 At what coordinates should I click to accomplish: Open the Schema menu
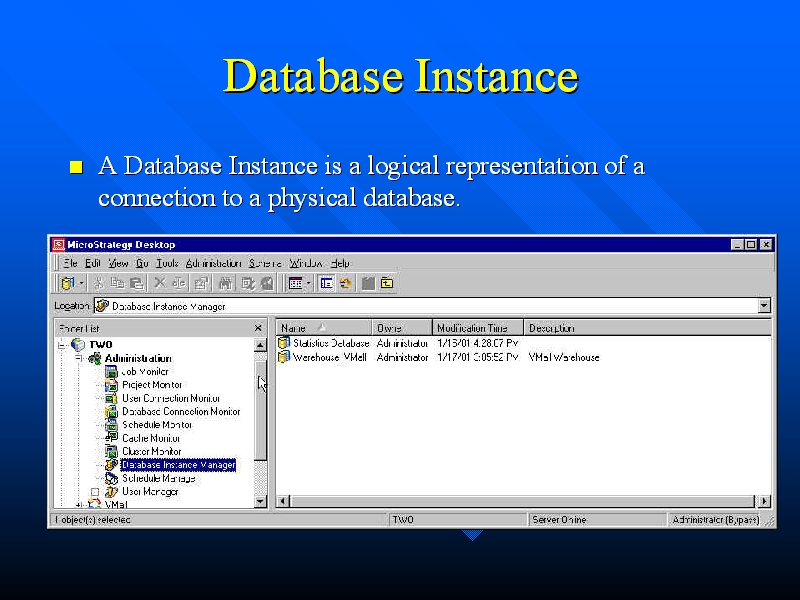[265, 263]
